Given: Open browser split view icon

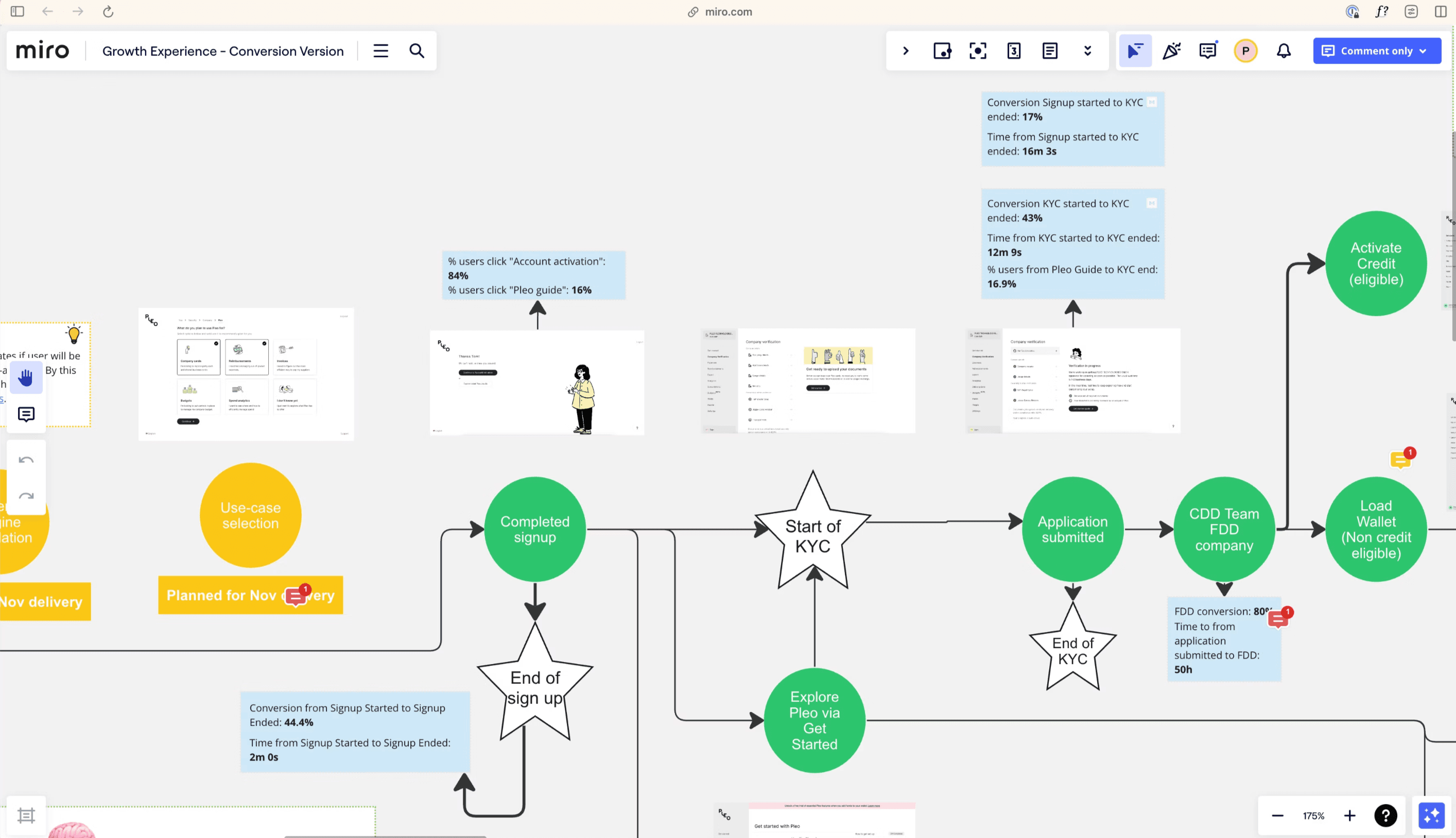Looking at the screenshot, I should pyautogui.click(x=1441, y=11).
